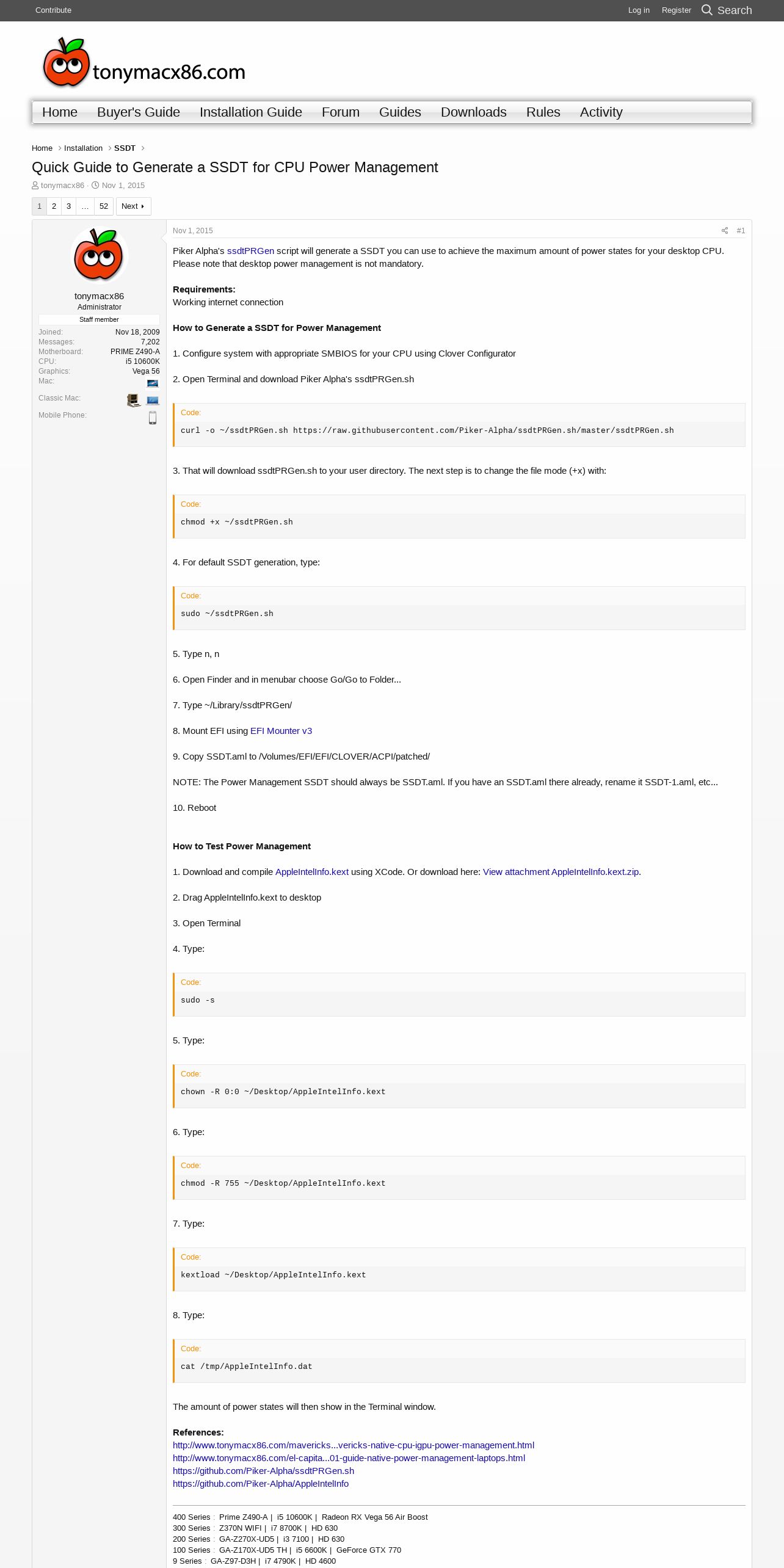Click the chmod -R 755 code line
Image resolution: width=784 pixels, height=1568 pixels.
(283, 1183)
